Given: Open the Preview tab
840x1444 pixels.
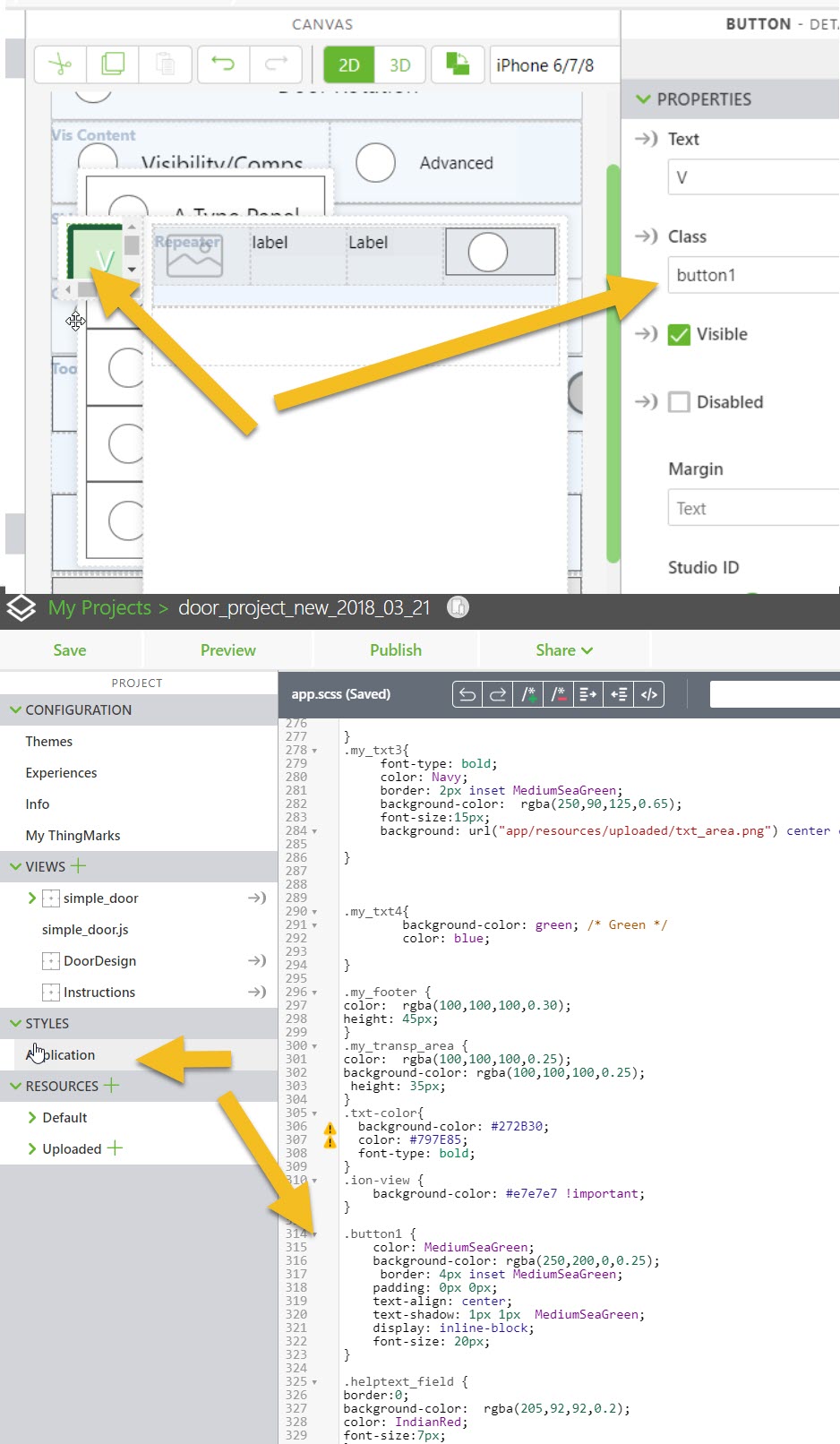Looking at the screenshot, I should tap(227, 650).
